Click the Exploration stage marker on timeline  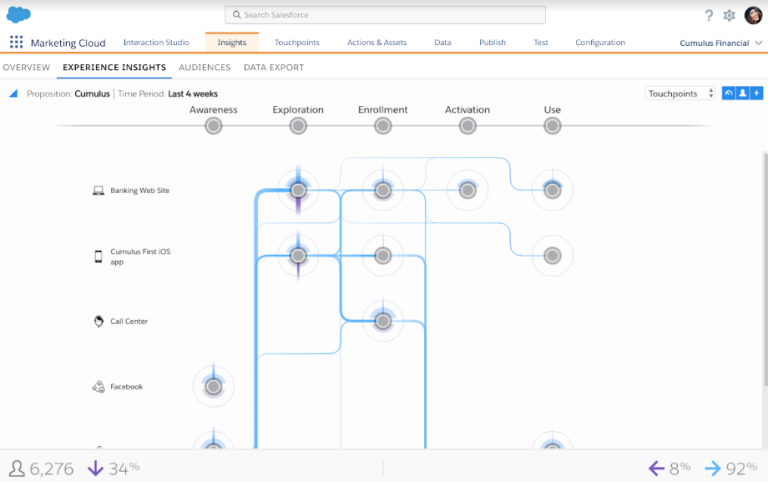[297, 125]
